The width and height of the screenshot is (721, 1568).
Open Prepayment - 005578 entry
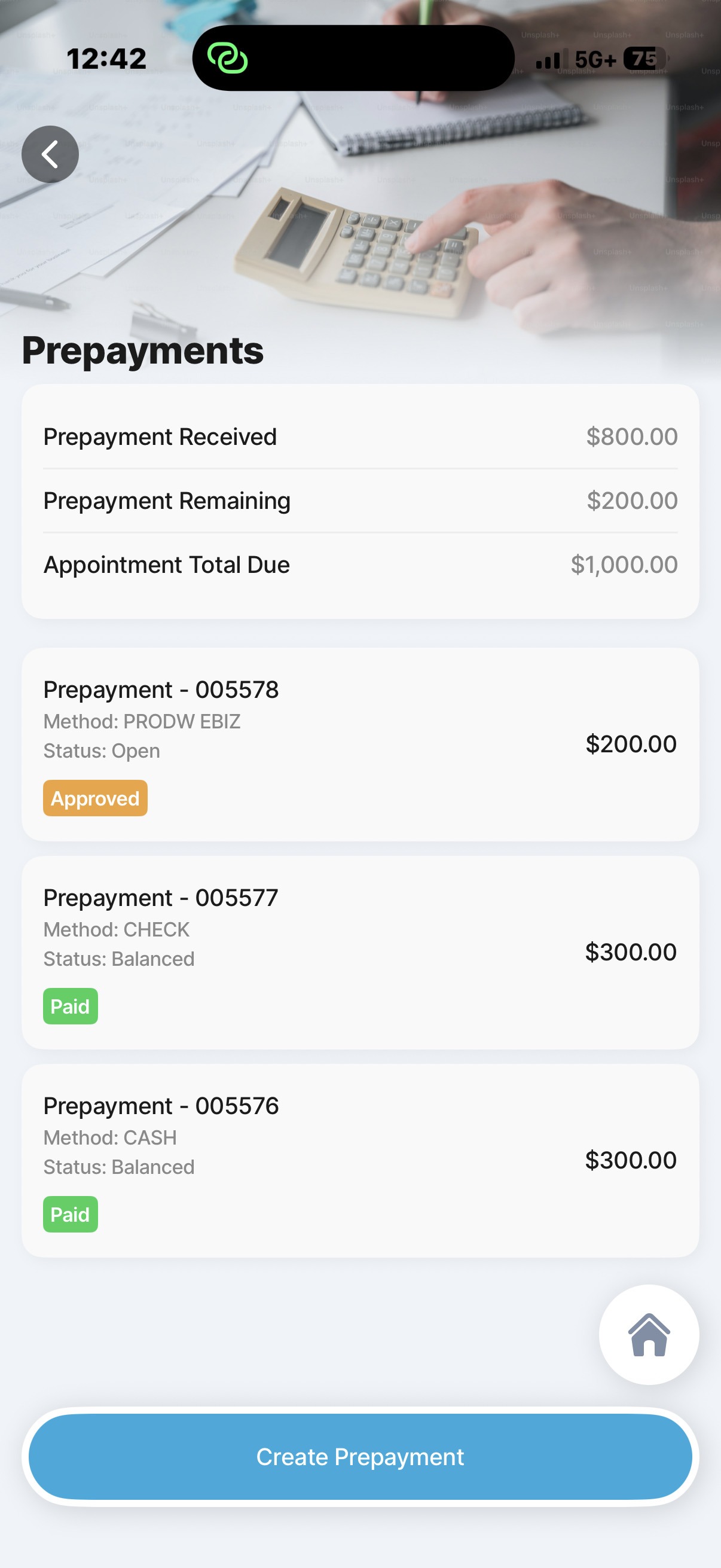pos(360,744)
